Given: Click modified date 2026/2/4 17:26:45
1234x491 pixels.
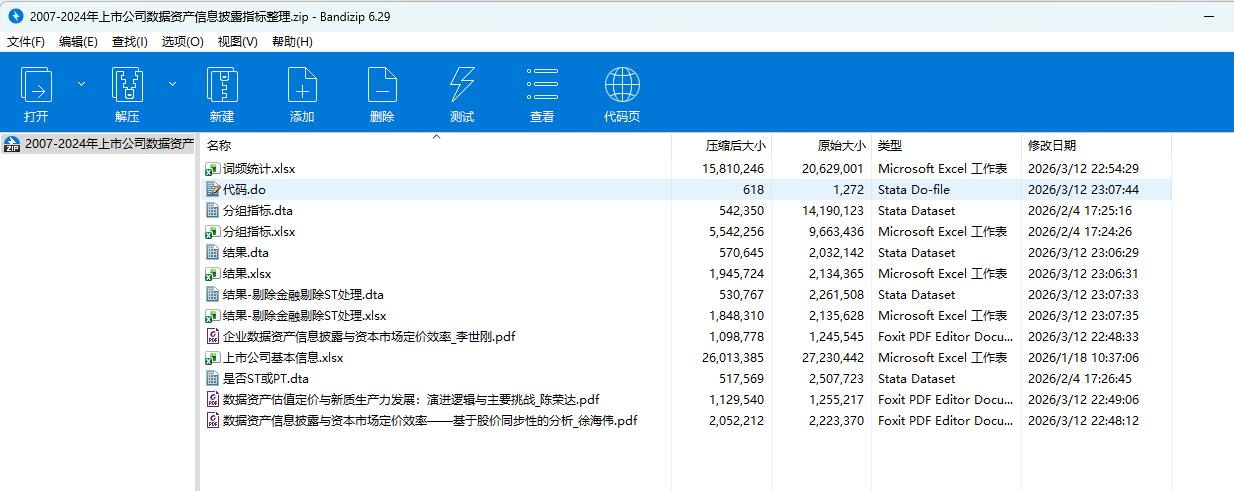Looking at the screenshot, I should click(1080, 379).
